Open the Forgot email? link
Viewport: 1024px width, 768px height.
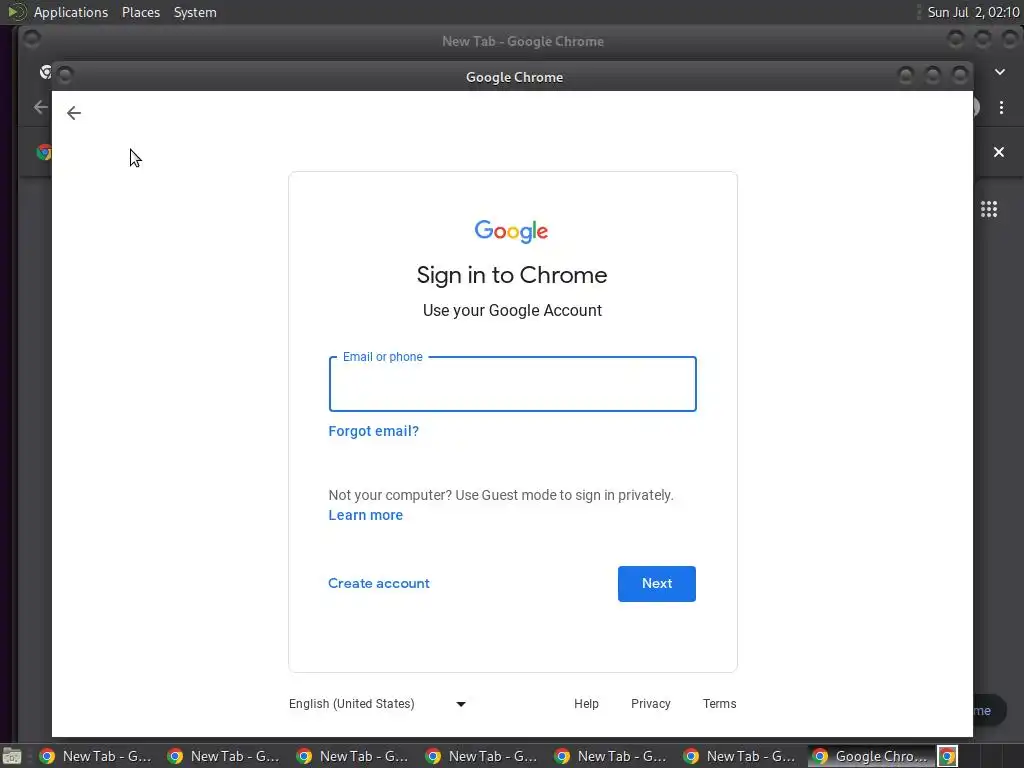coord(374,431)
